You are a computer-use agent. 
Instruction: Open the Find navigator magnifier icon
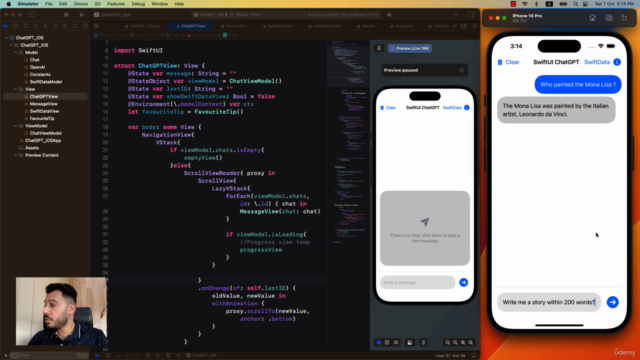pyautogui.click(x=36, y=26)
